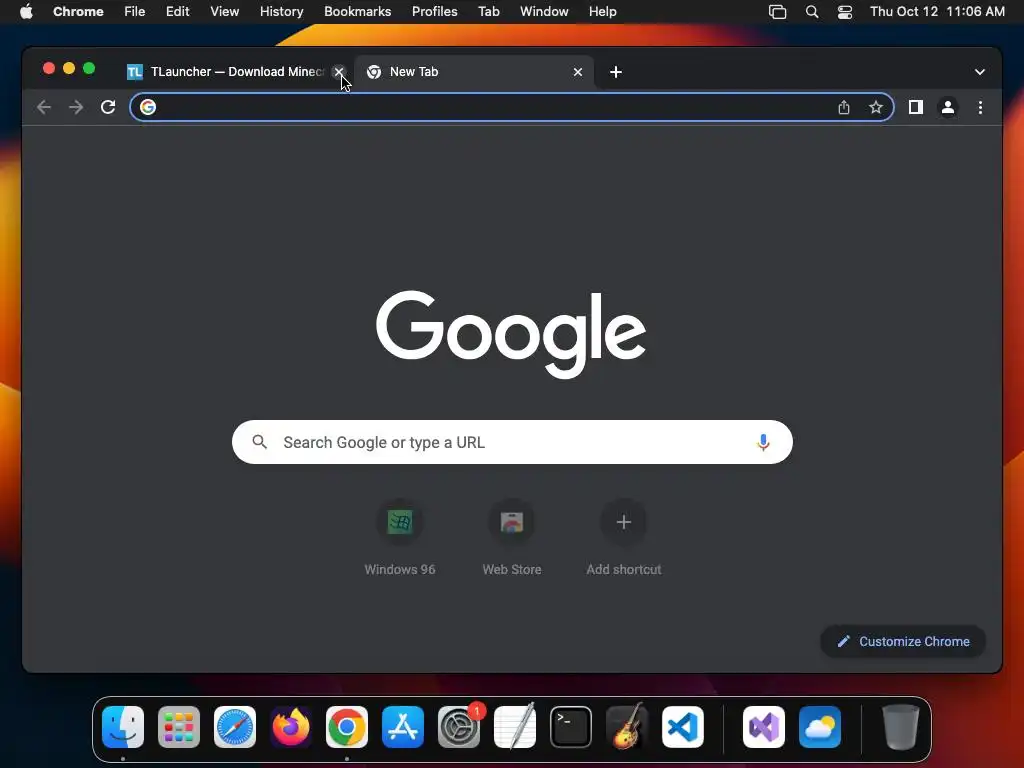Expand the tab search chevron

[x=980, y=72]
